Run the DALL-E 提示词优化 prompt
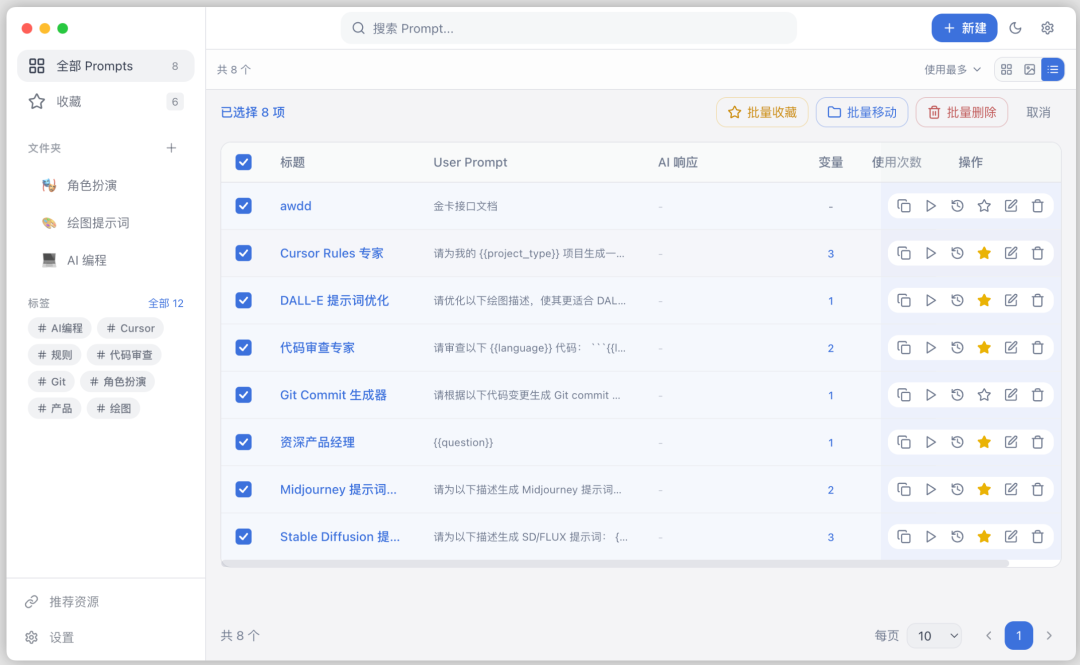Viewport: 1080px width, 665px height. (931, 300)
